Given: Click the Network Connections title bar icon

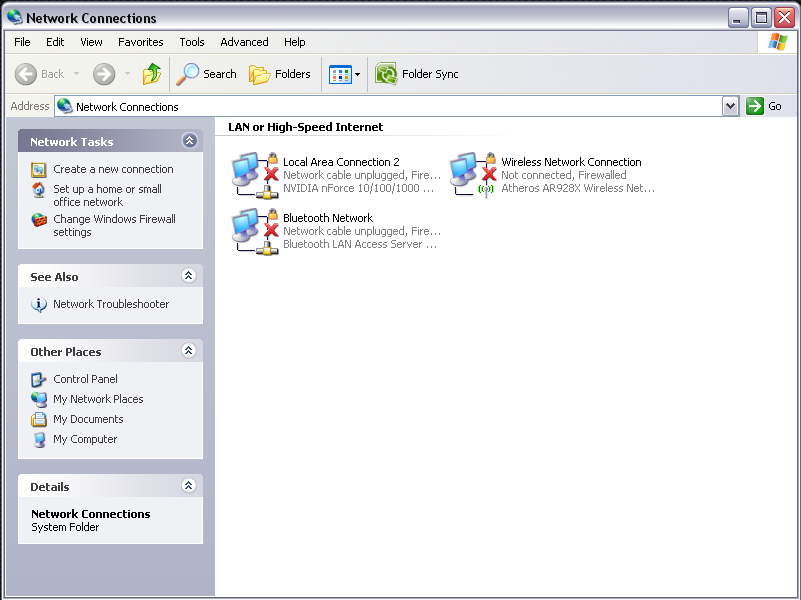Looking at the screenshot, I should coord(14,18).
